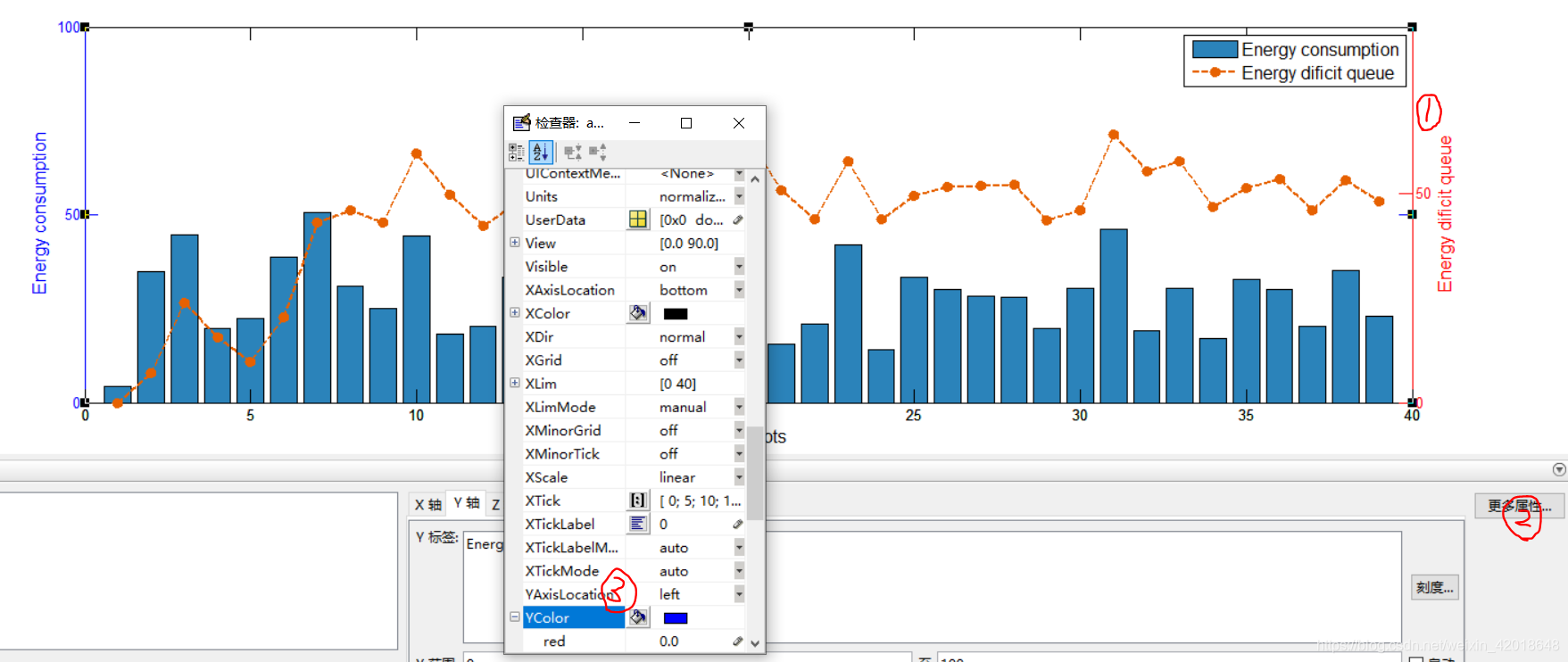Click the top-right axes selection handle
The width and height of the screenshot is (1568, 662).
(x=1412, y=27)
